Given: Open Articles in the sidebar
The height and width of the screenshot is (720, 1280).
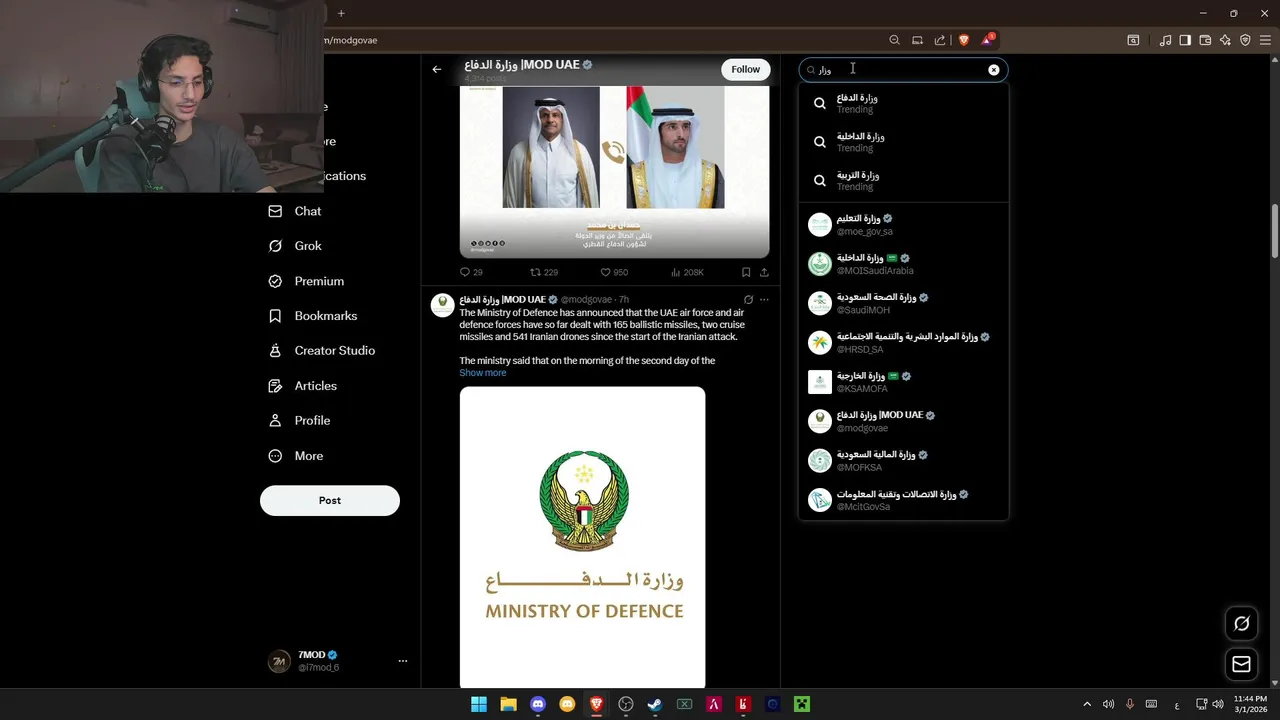Looking at the screenshot, I should click(x=303, y=386).
